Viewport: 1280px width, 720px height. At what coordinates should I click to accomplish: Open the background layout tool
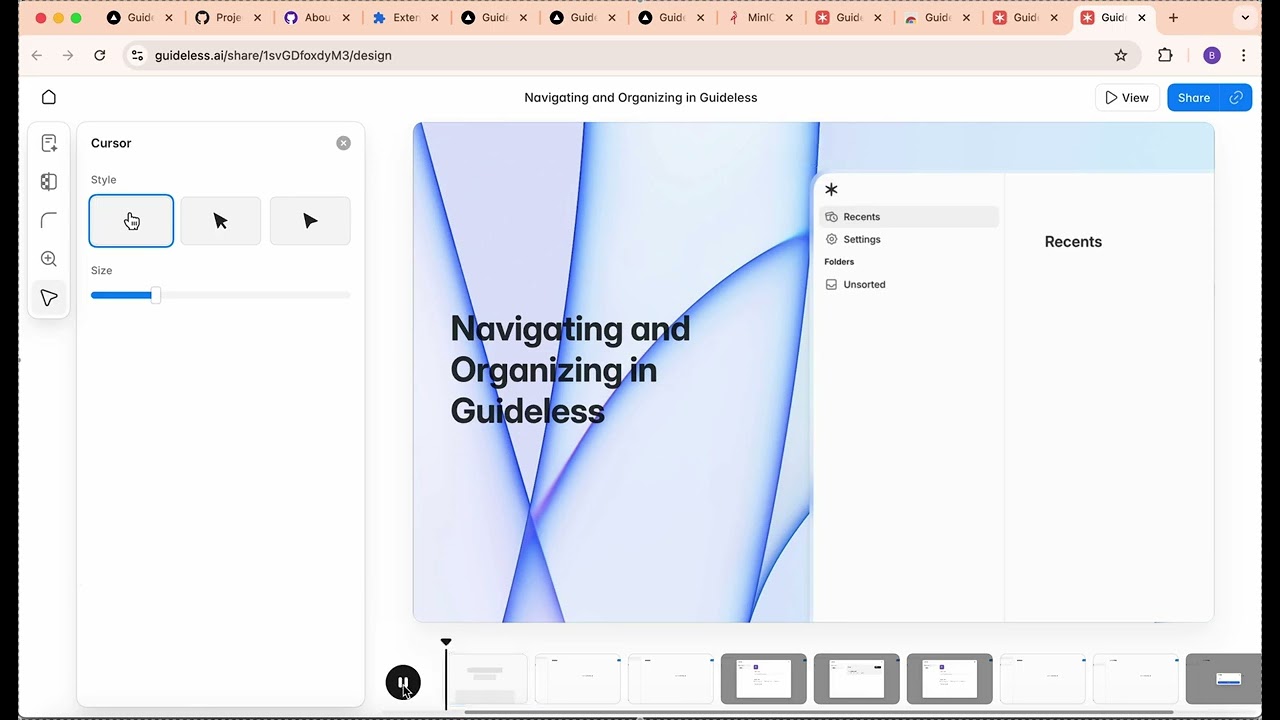click(x=49, y=182)
